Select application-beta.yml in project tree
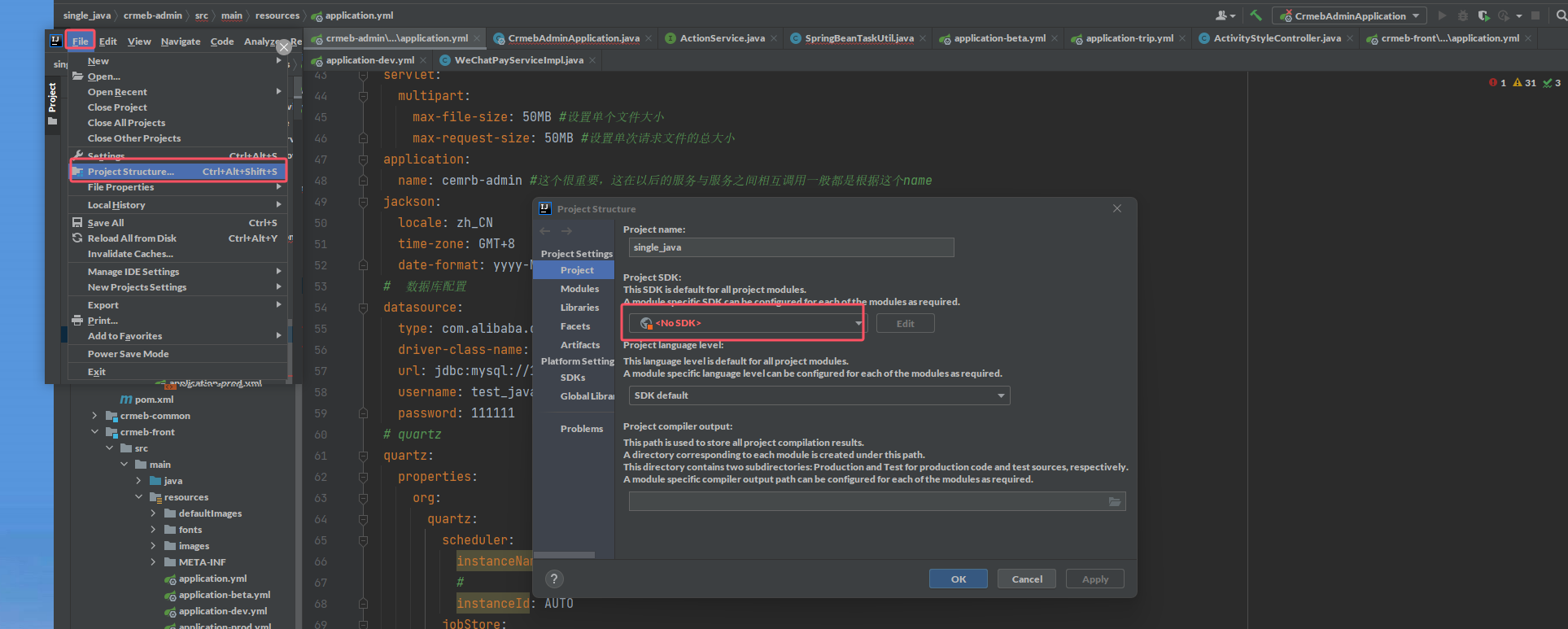The image size is (1568, 629). 224,595
